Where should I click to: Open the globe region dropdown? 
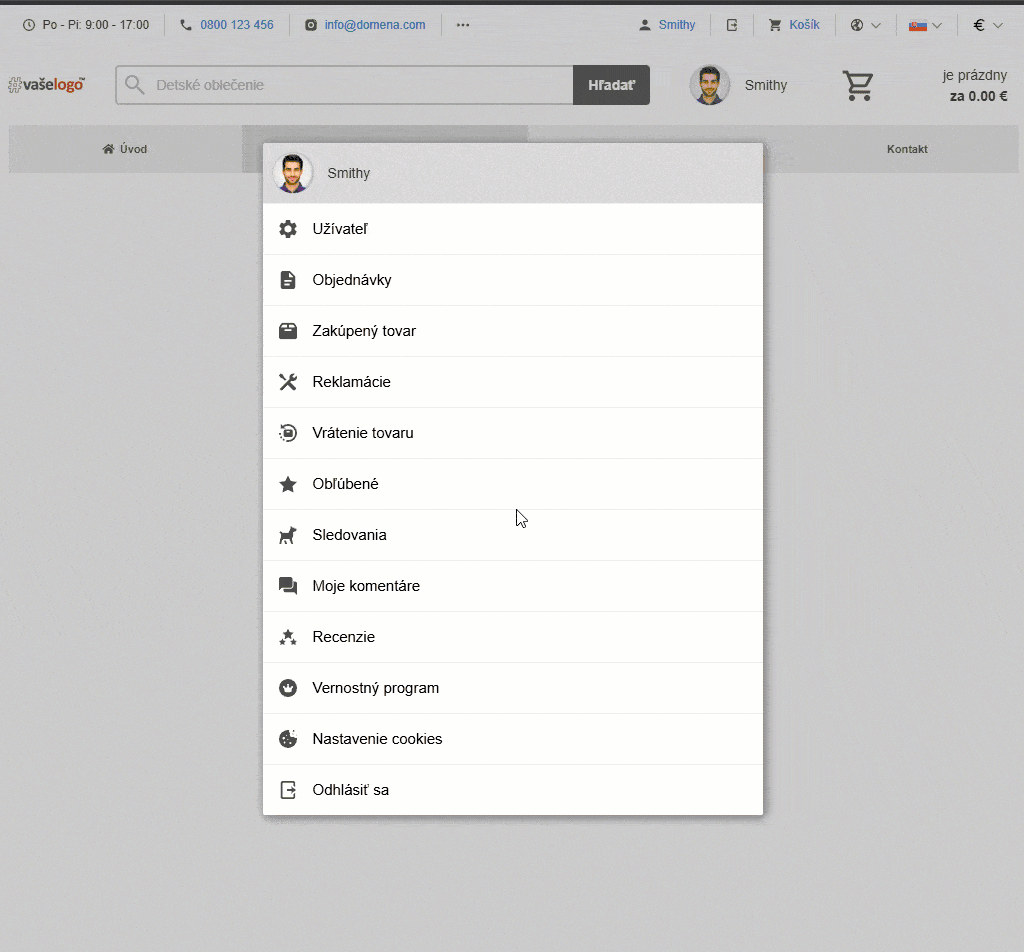(x=866, y=25)
